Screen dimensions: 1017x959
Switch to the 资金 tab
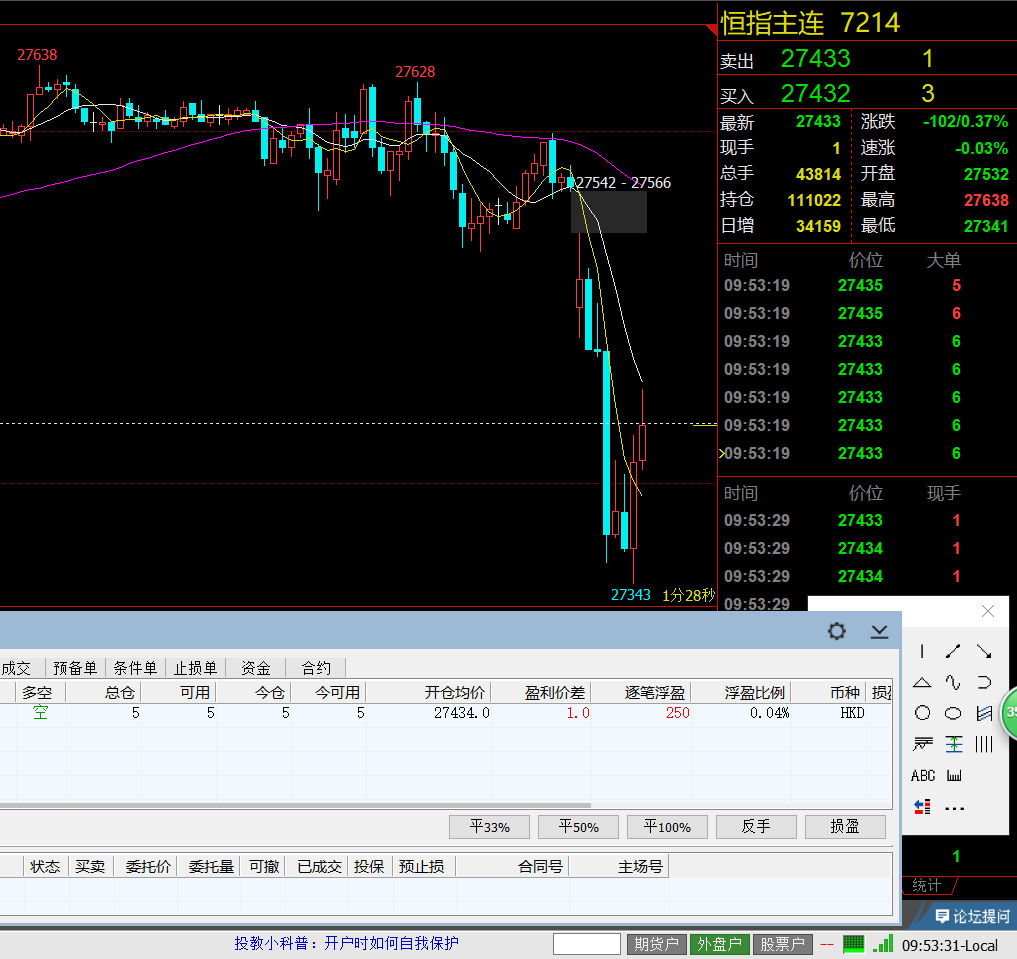click(x=256, y=668)
